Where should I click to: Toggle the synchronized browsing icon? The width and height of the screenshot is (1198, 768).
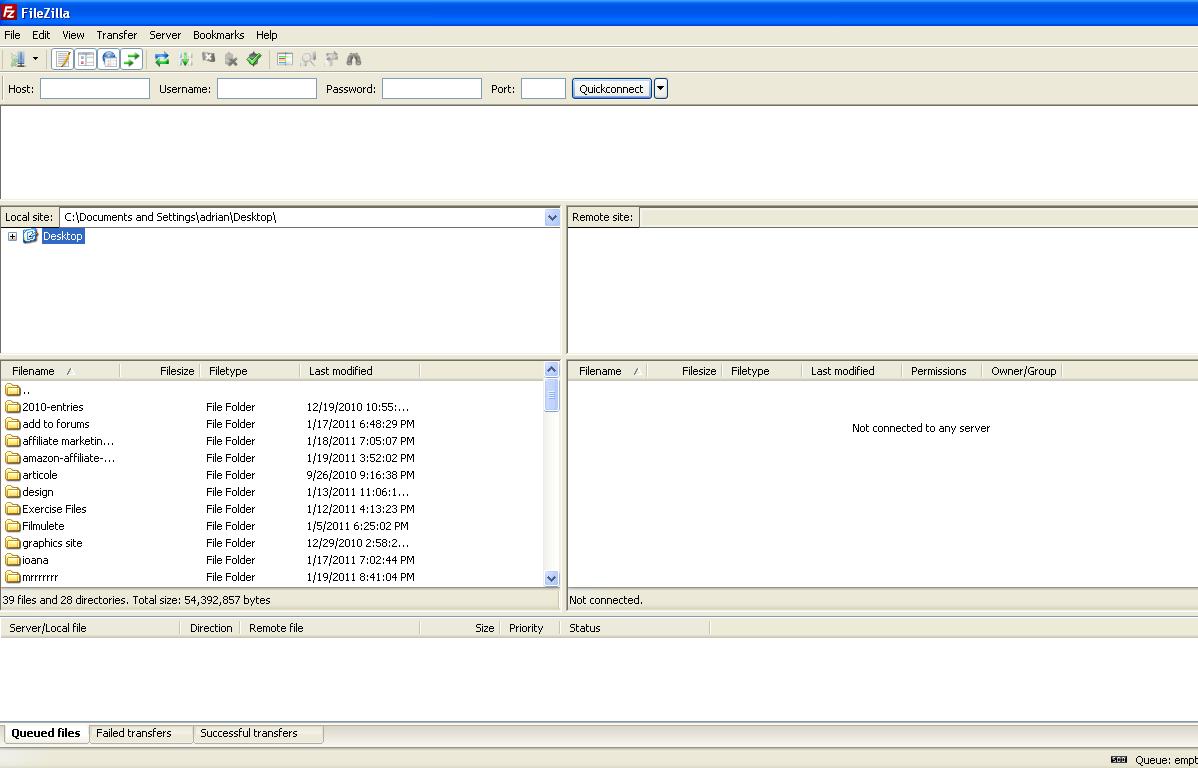[x=331, y=59]
